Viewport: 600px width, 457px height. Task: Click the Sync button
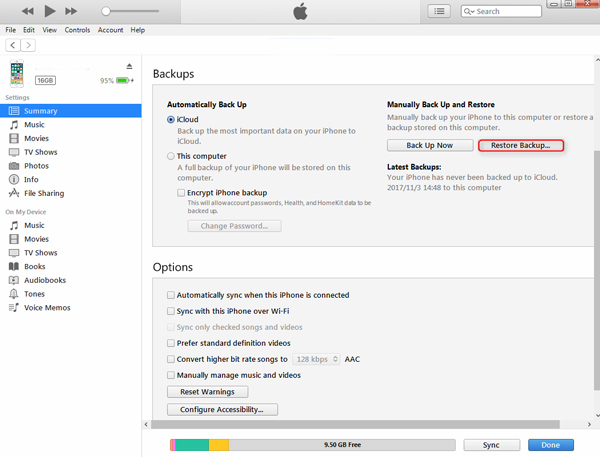(x=492, y=445)
